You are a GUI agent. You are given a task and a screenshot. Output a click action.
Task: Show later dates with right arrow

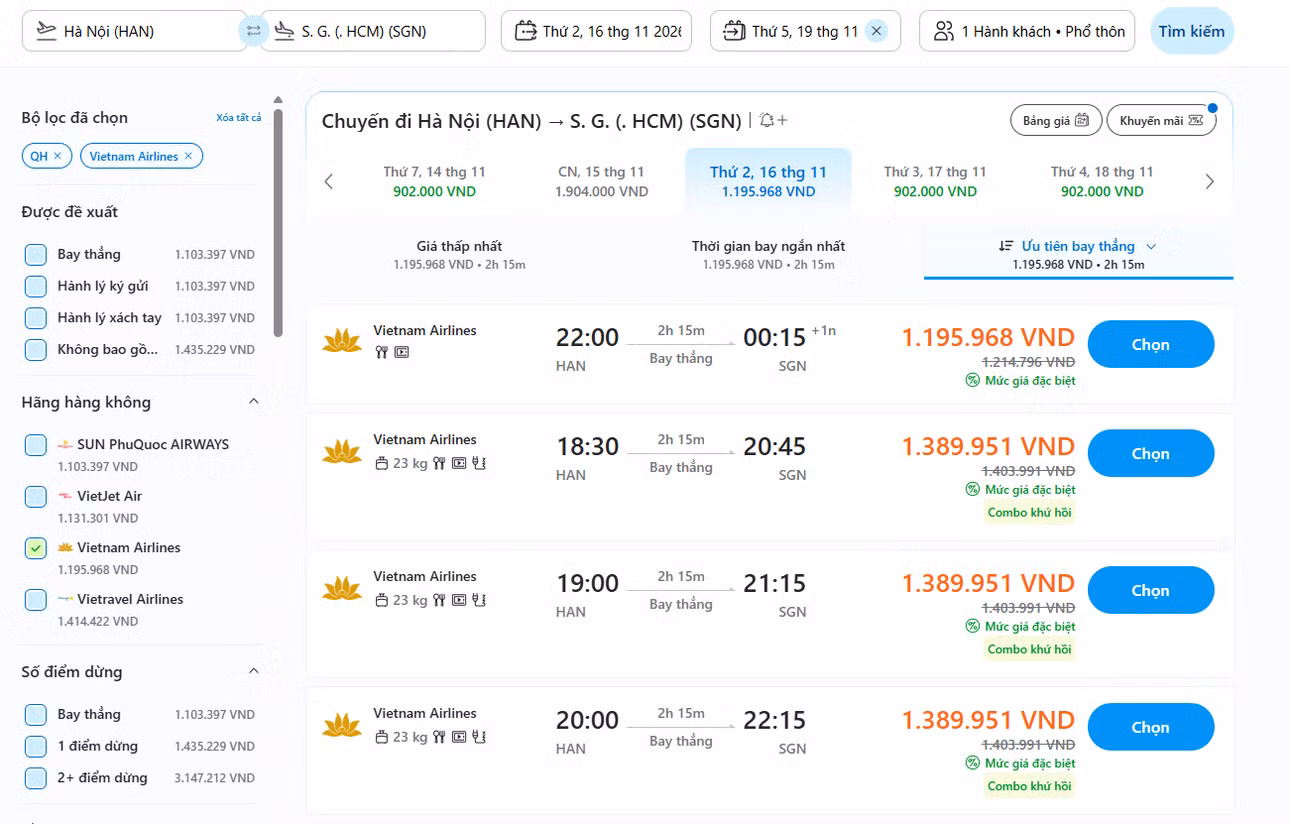[x=1210, y=181]
